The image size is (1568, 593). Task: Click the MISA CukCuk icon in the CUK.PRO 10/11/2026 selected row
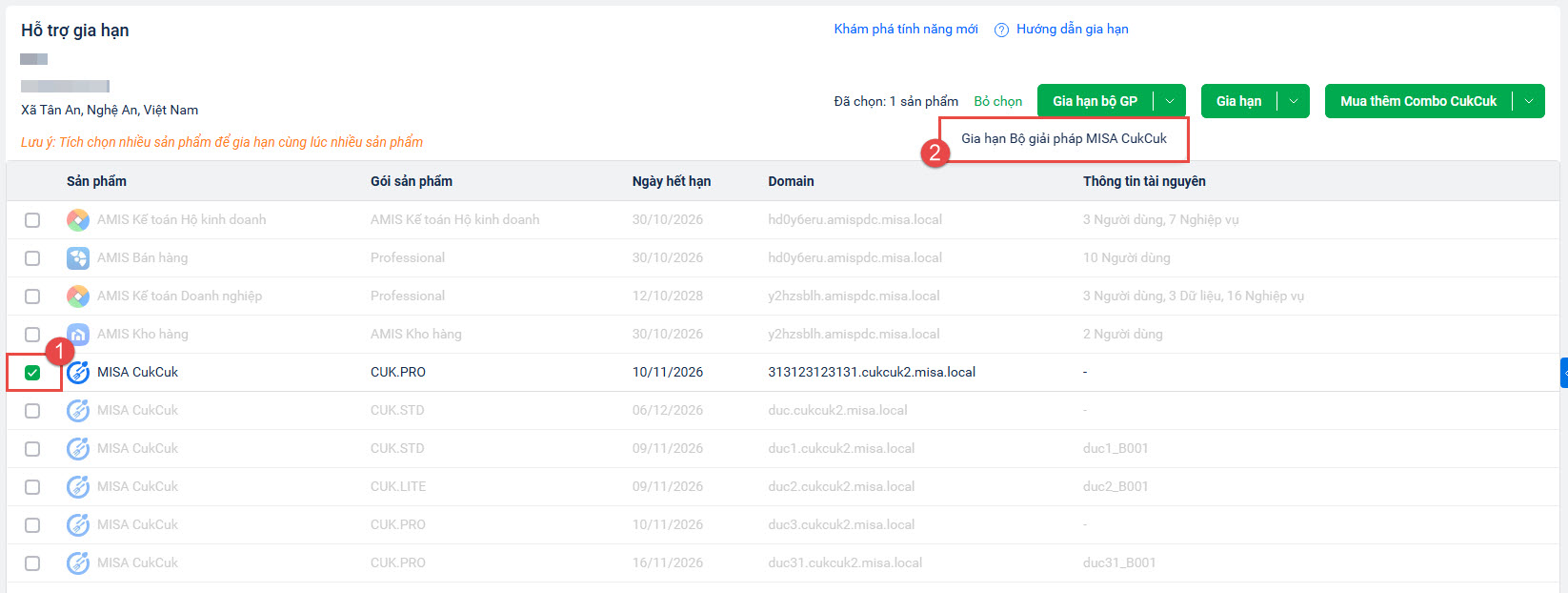click(x=78, y=373)
